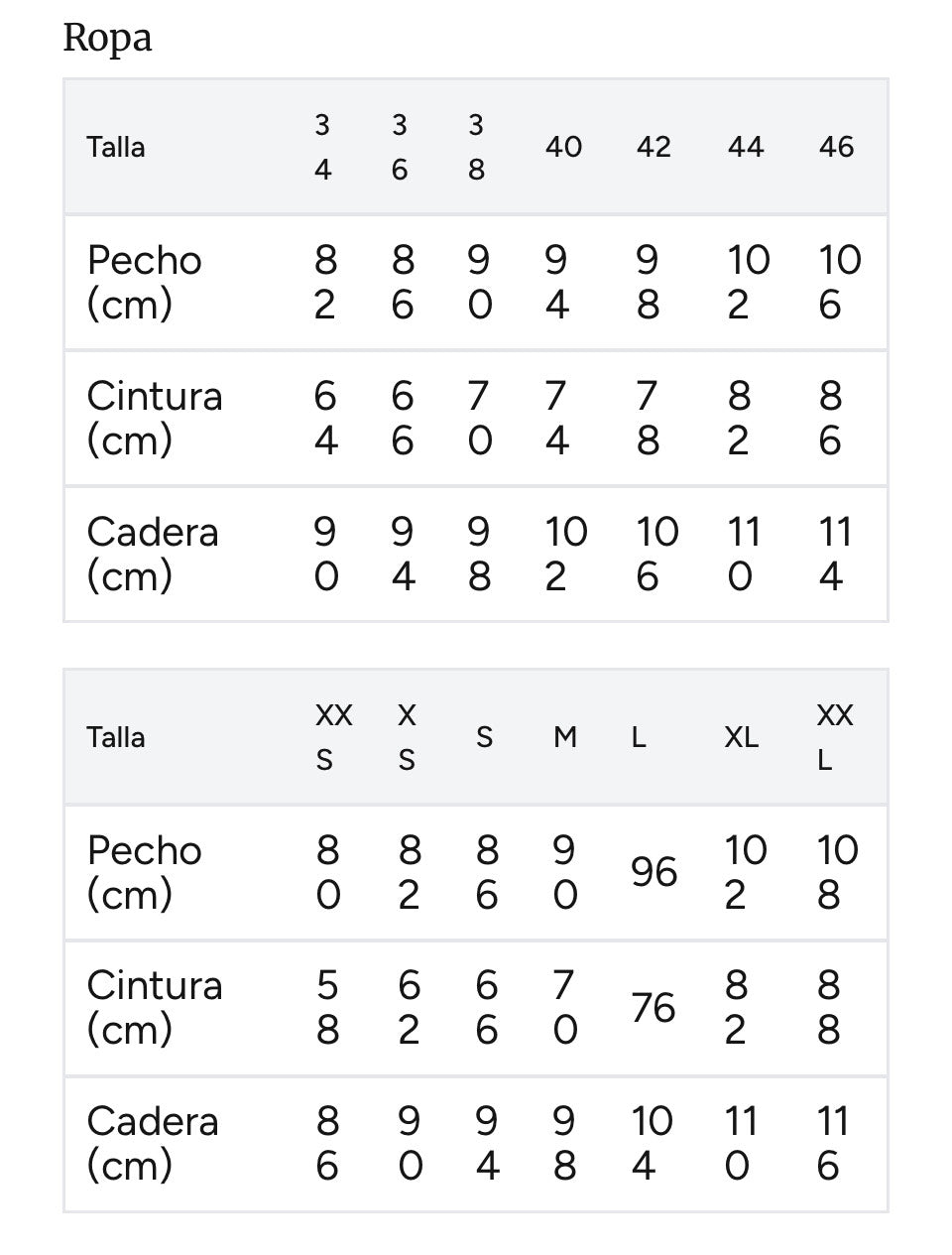Select the M size column header
Viewport: 952px width, 1255px height.
coord(565,737)
